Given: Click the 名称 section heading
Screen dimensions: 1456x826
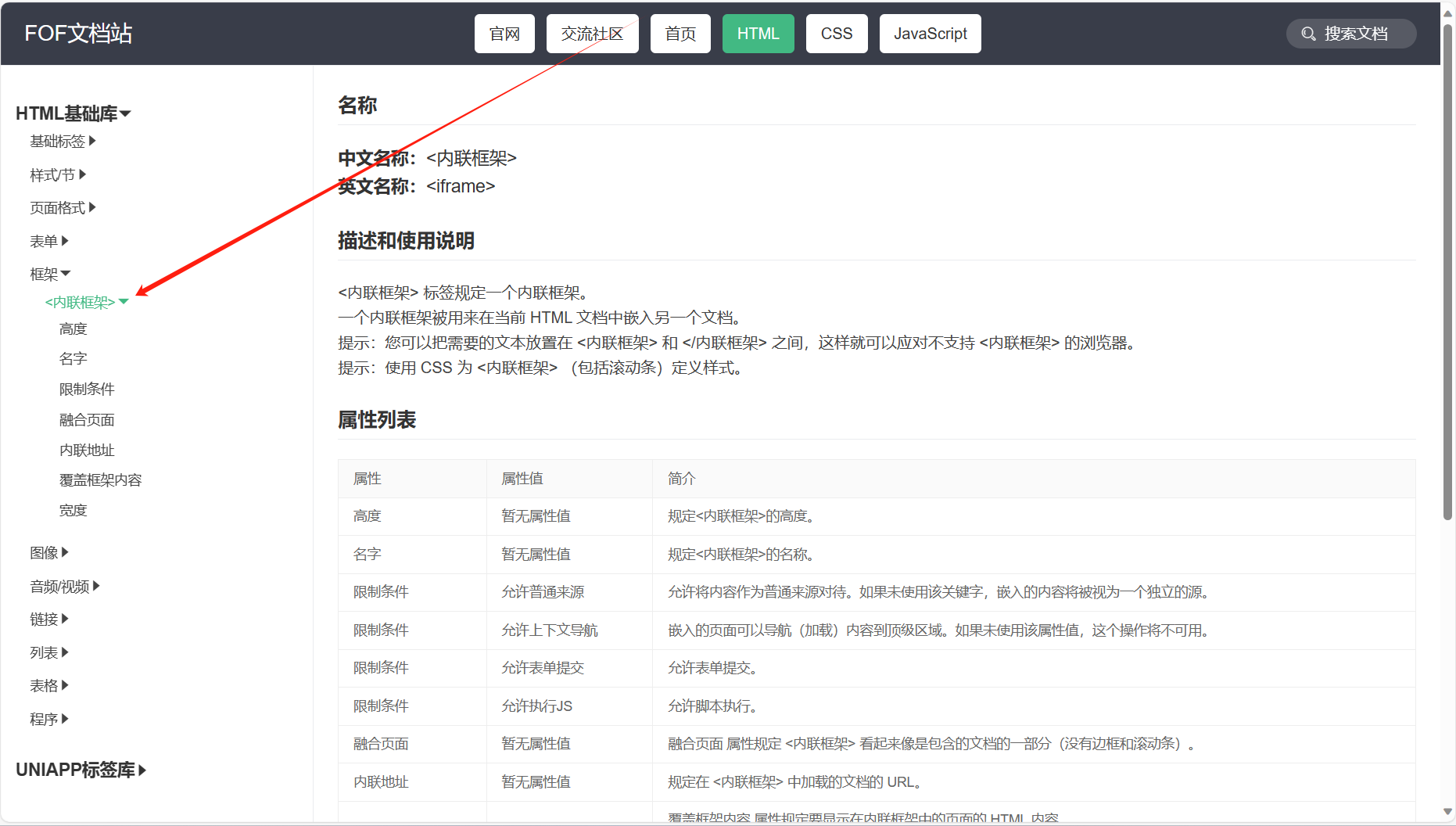Looking at the screenshot, I should 357,106.
